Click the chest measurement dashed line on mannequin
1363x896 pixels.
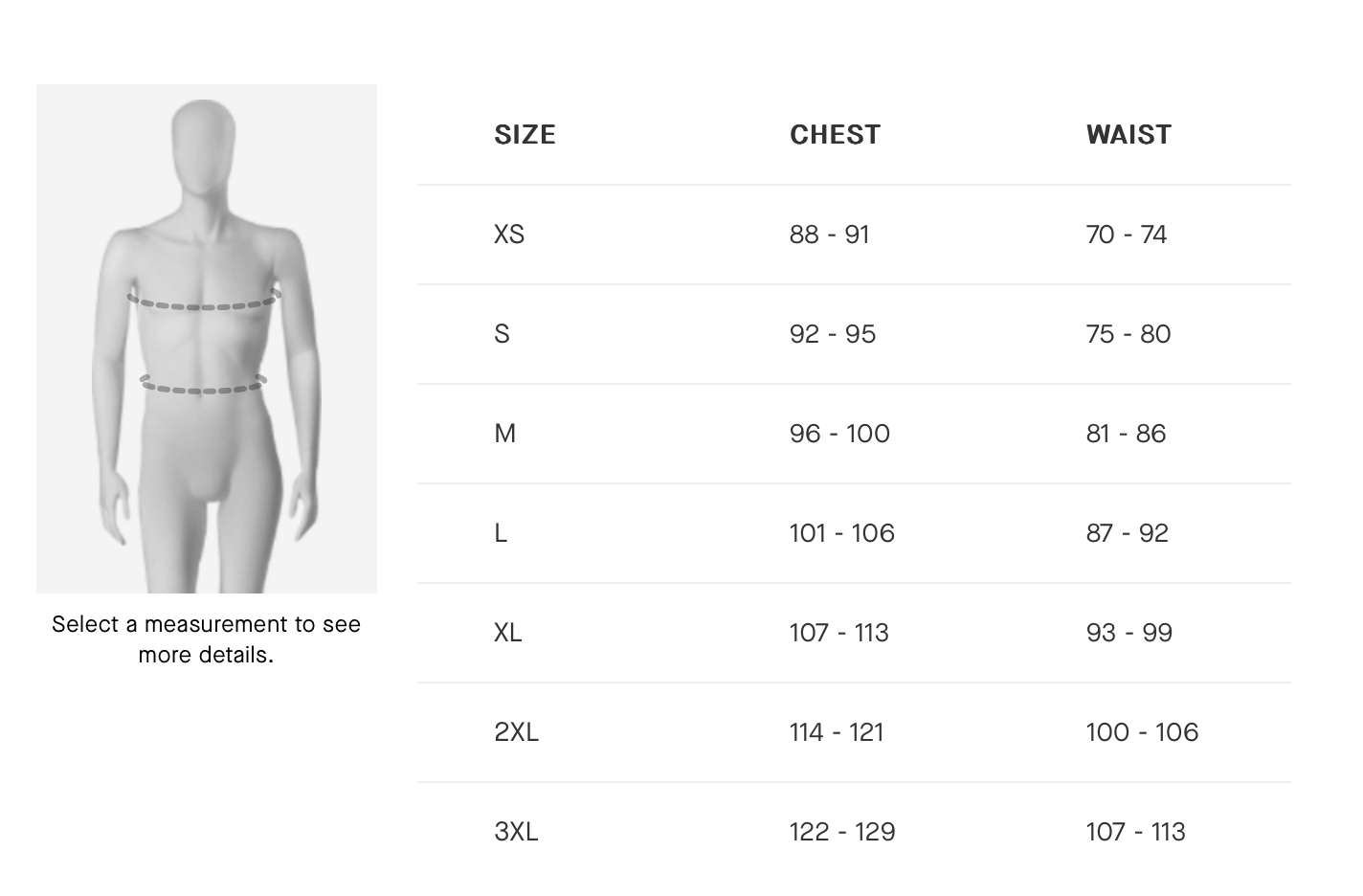coord(204,302)
